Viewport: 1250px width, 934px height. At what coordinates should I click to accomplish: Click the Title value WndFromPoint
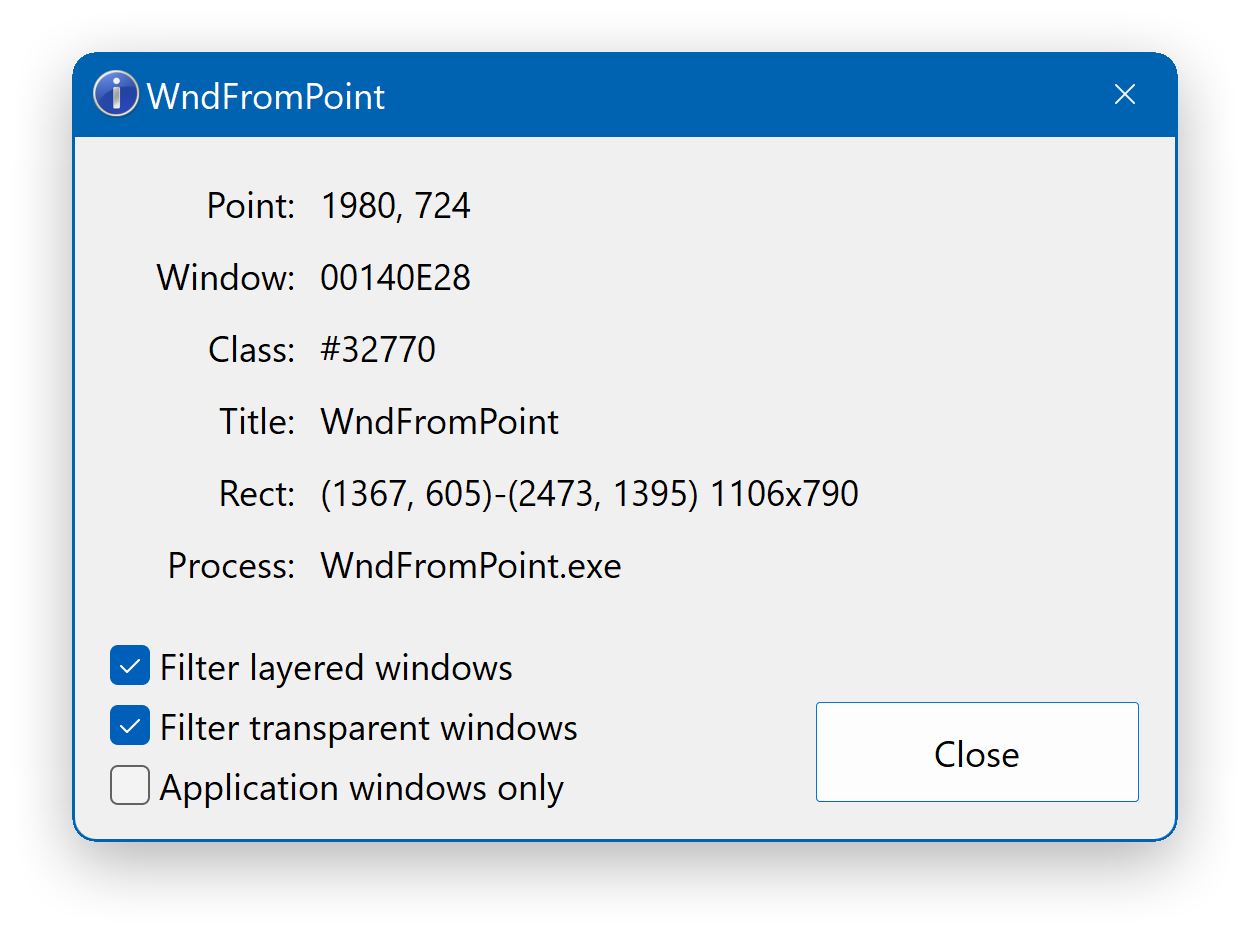pos(439,422)
